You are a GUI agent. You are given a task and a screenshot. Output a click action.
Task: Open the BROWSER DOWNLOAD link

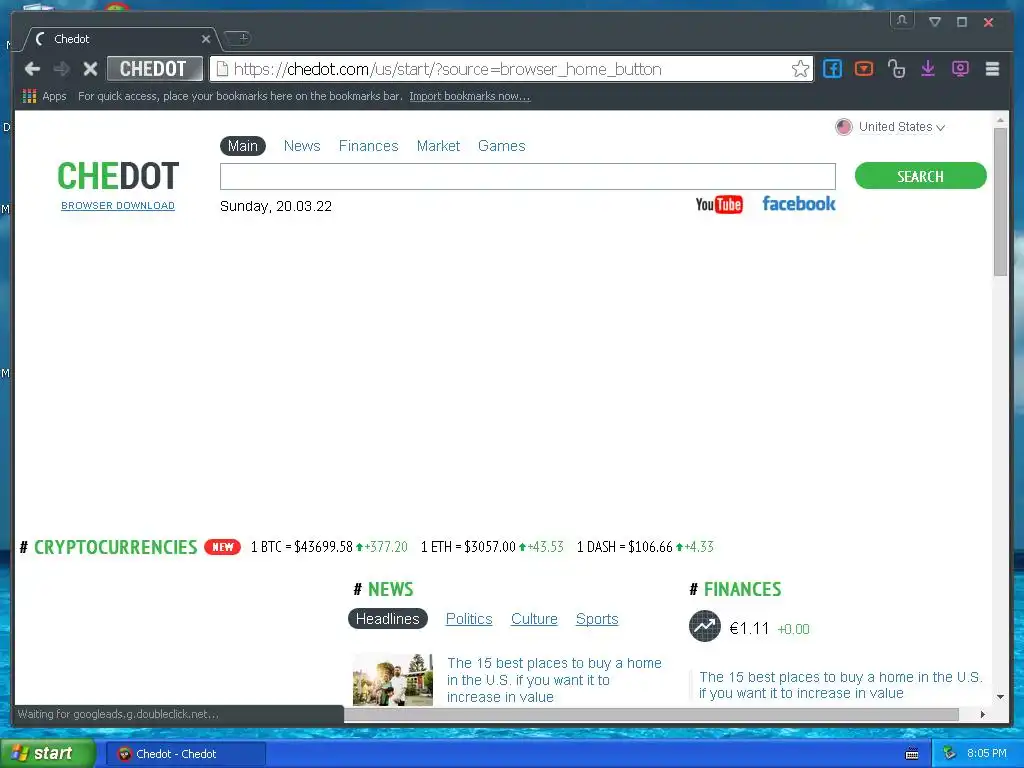pyautogui.click(x=118, y=205)
